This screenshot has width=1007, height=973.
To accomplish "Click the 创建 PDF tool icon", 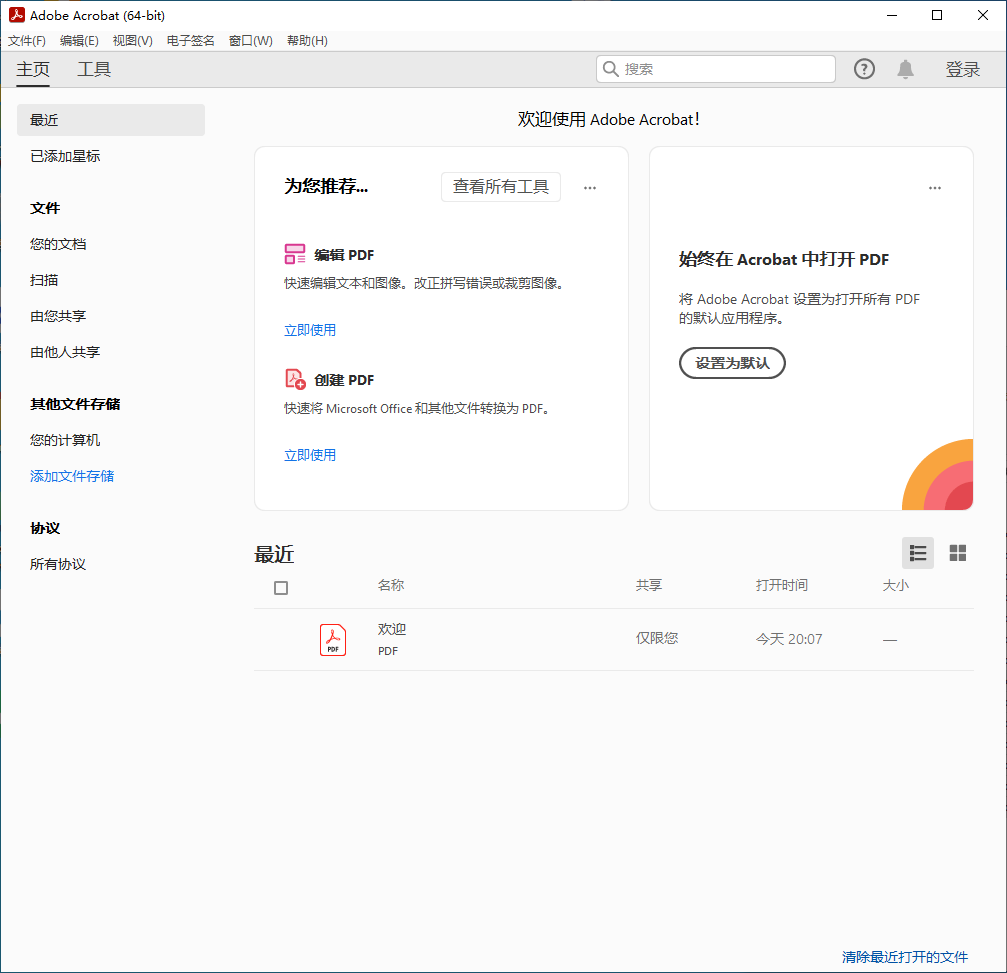I will (294, 379).
